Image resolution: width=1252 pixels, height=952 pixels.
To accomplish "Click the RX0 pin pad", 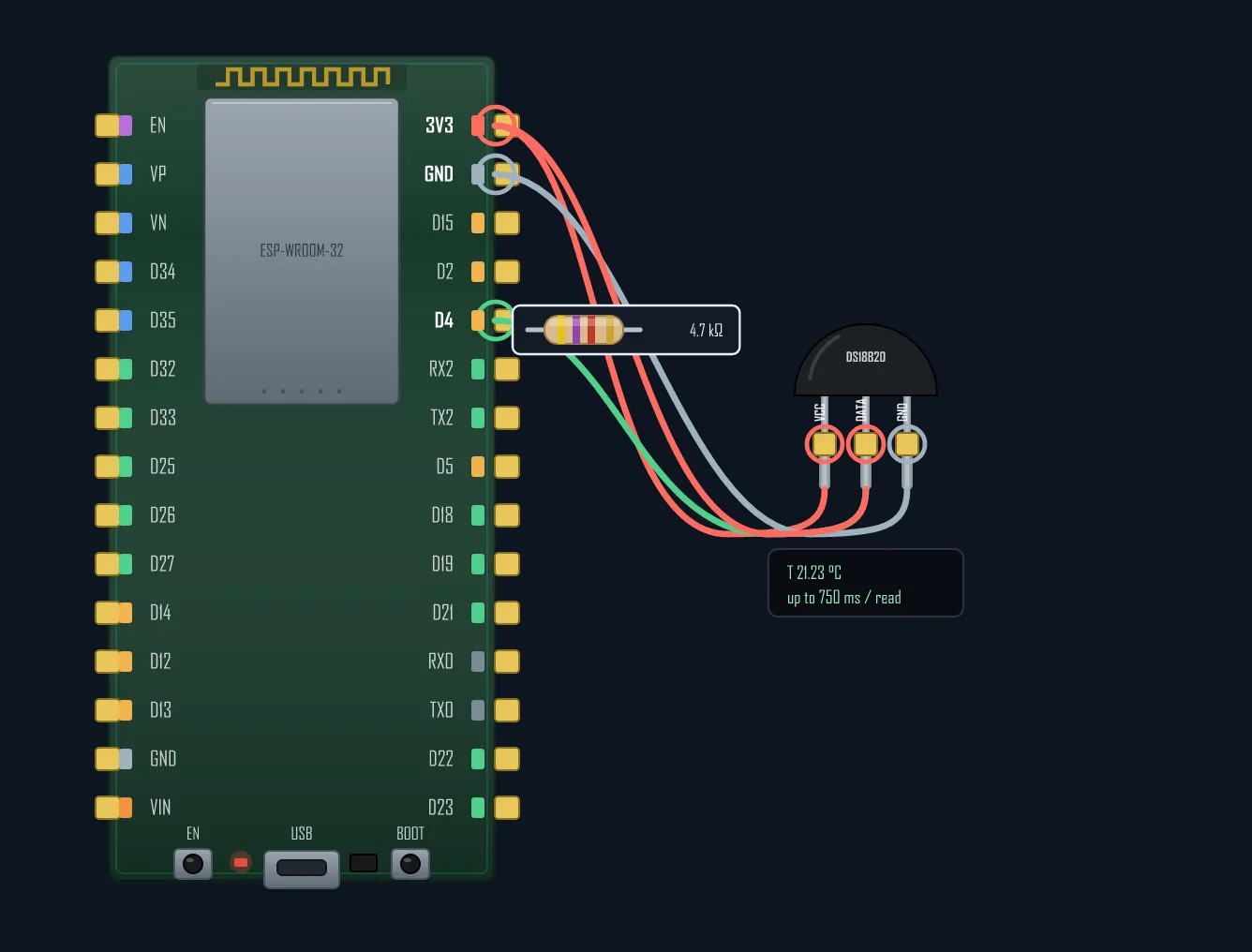I will click(x=507, y=662).
